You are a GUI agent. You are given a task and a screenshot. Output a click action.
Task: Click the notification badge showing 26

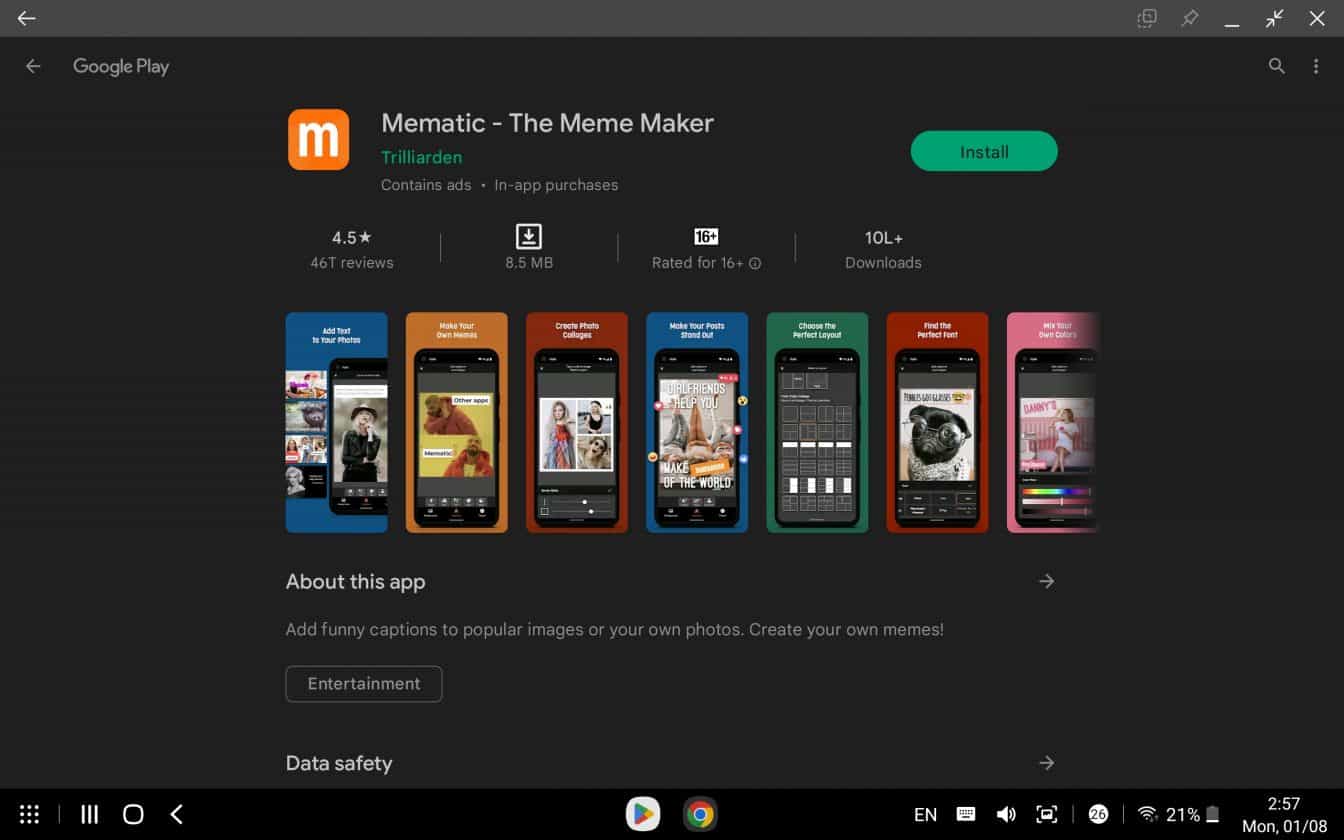coord(1098,814)
